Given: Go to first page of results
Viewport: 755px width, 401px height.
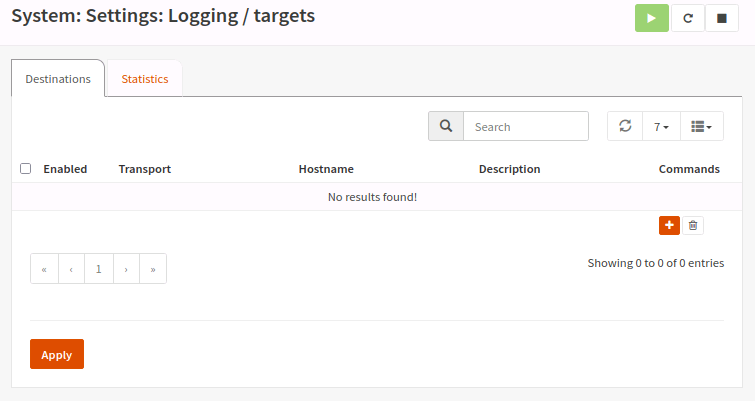Looking at the screenshot, I should click(44, 269).
